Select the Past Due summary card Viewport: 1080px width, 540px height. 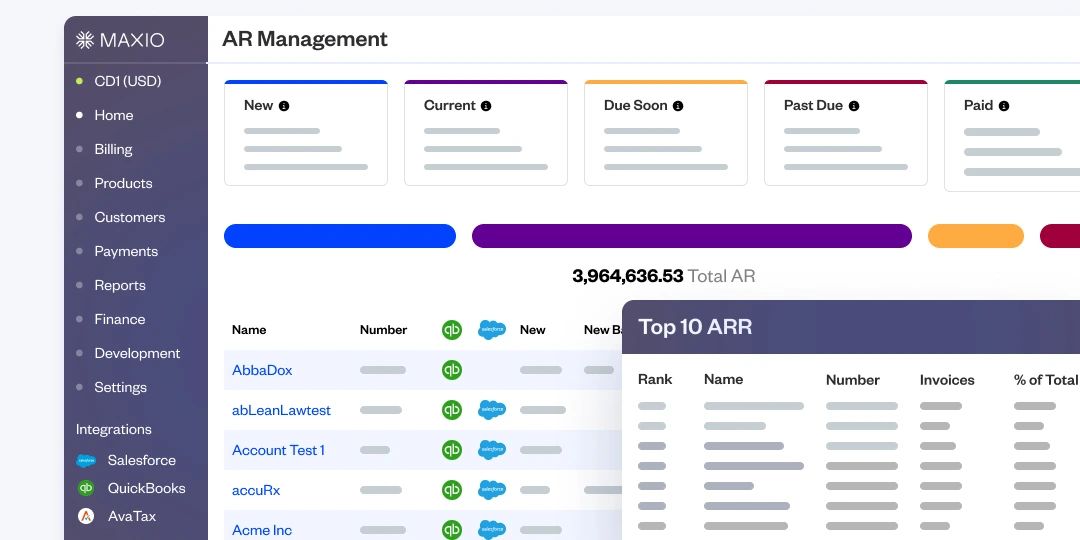point(846,133)
